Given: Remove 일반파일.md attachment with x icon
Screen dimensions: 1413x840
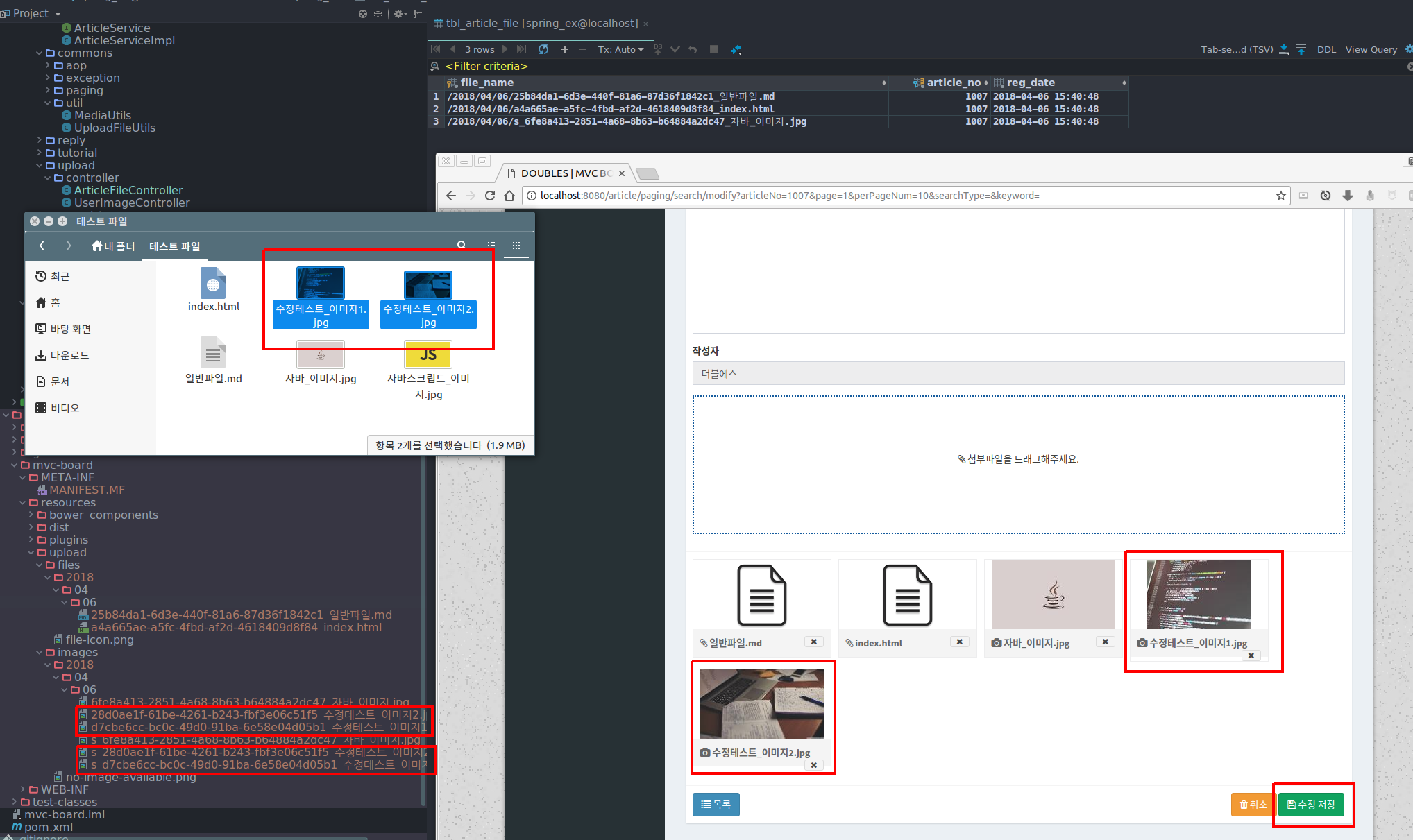Looking at the screenshot, I should pyautogui.click(x=813, y=642).
